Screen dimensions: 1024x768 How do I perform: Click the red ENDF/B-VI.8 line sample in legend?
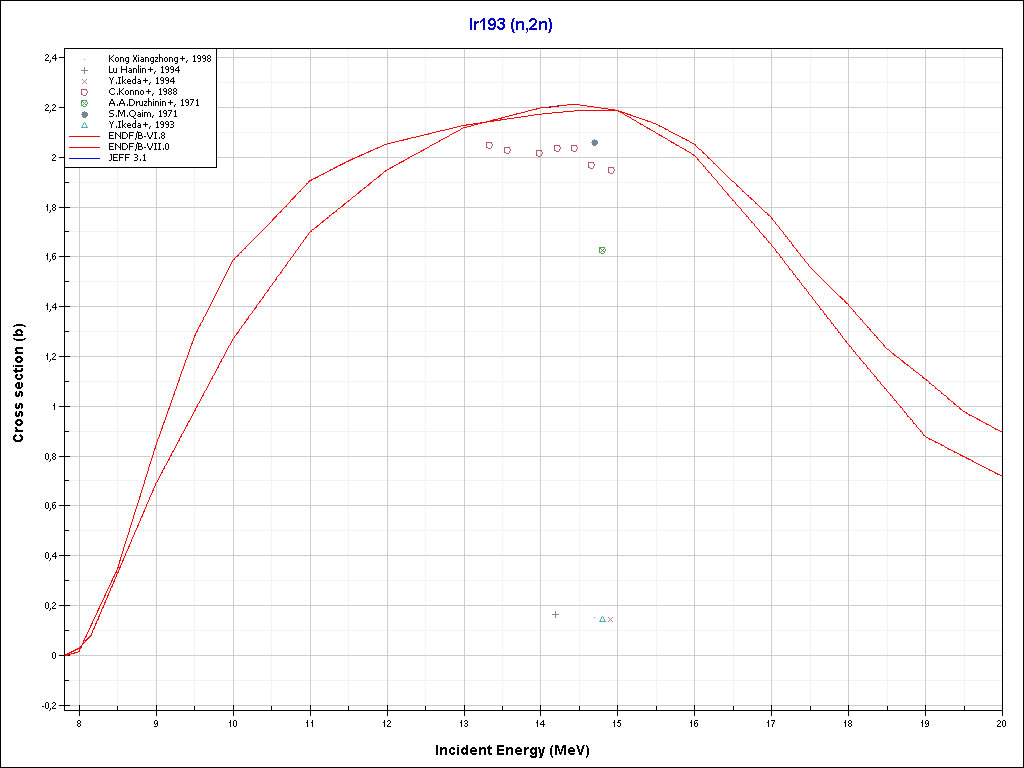coord(85,136)
